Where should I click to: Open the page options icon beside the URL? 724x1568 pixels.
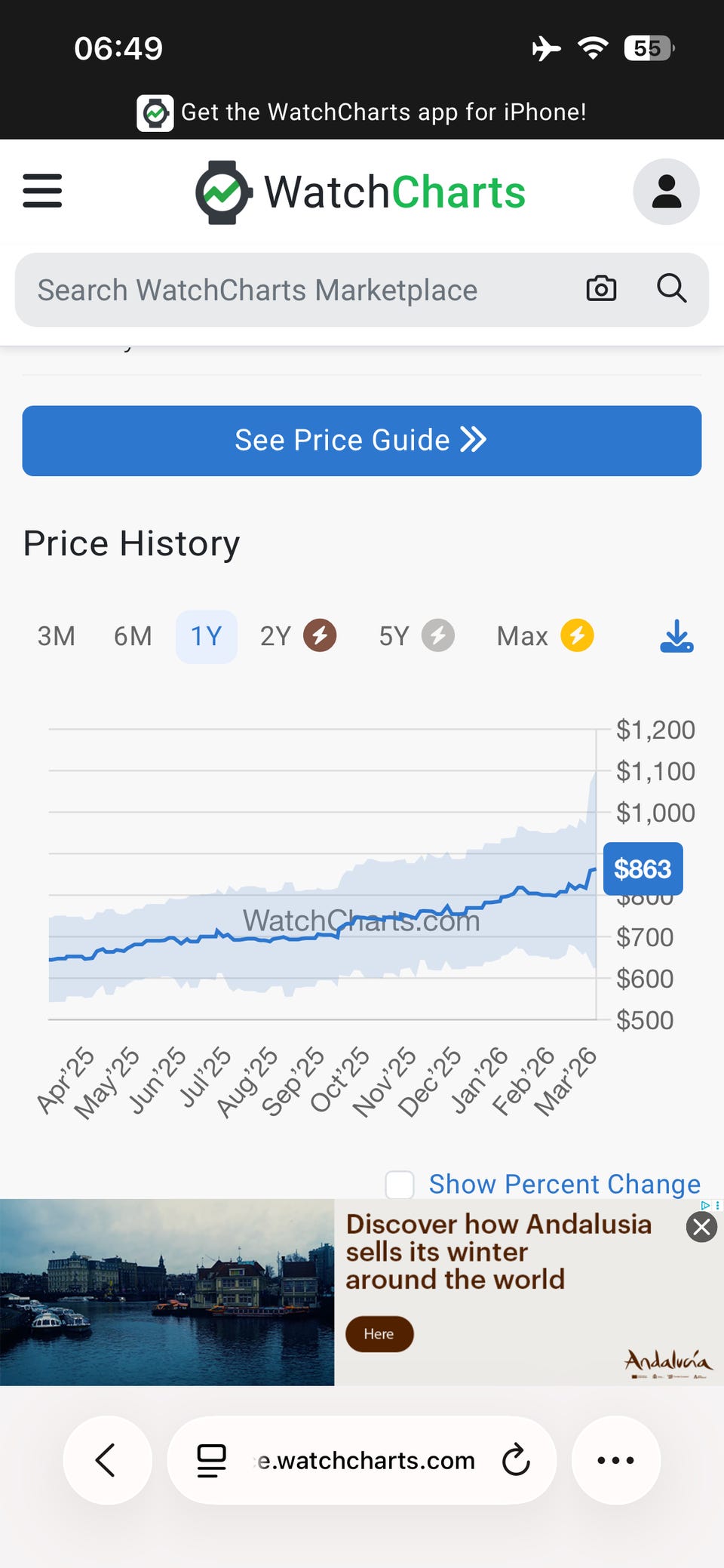(x=211, y=1460)
